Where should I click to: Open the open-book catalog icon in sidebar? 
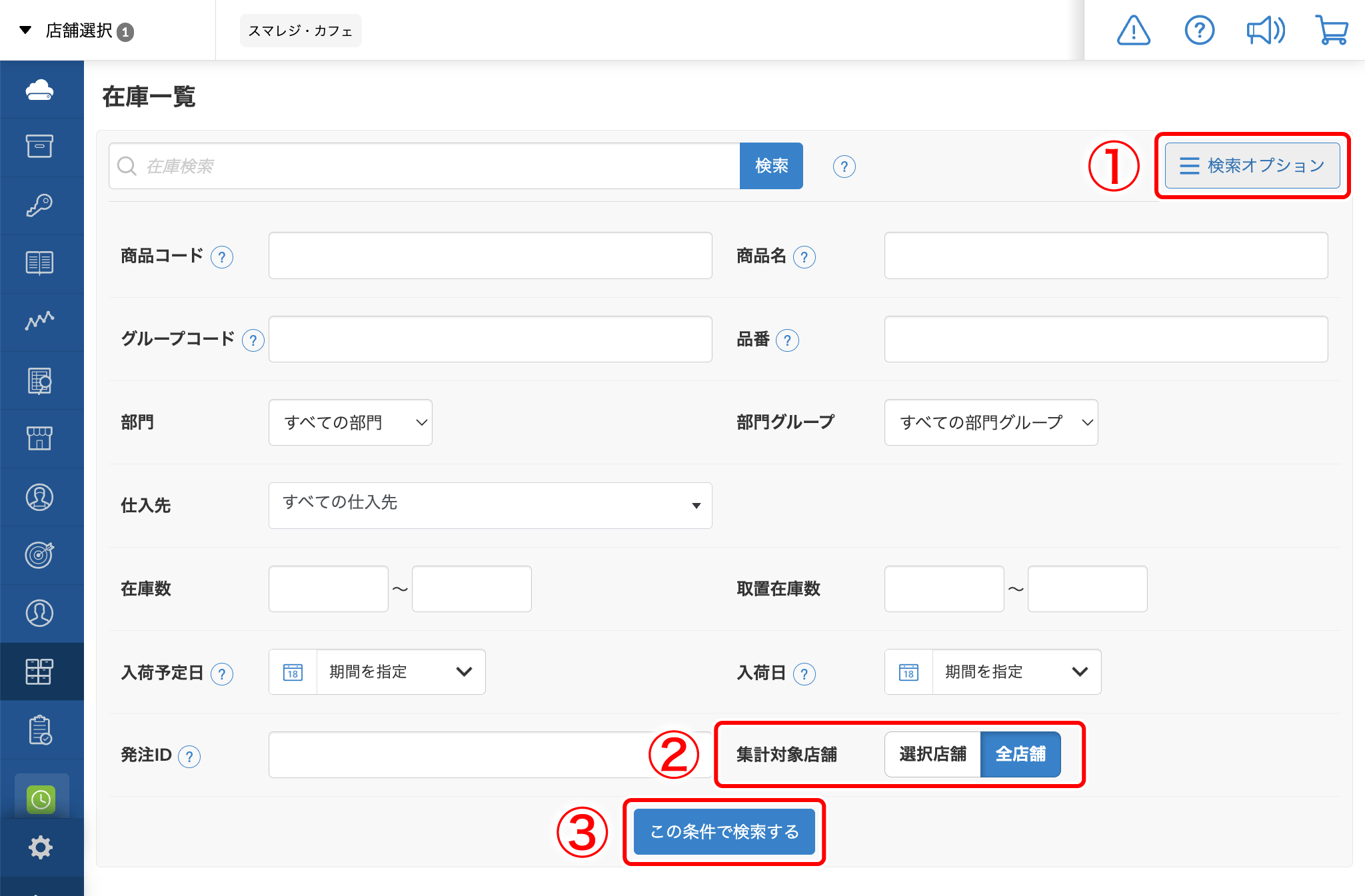[x=40, y=263]
